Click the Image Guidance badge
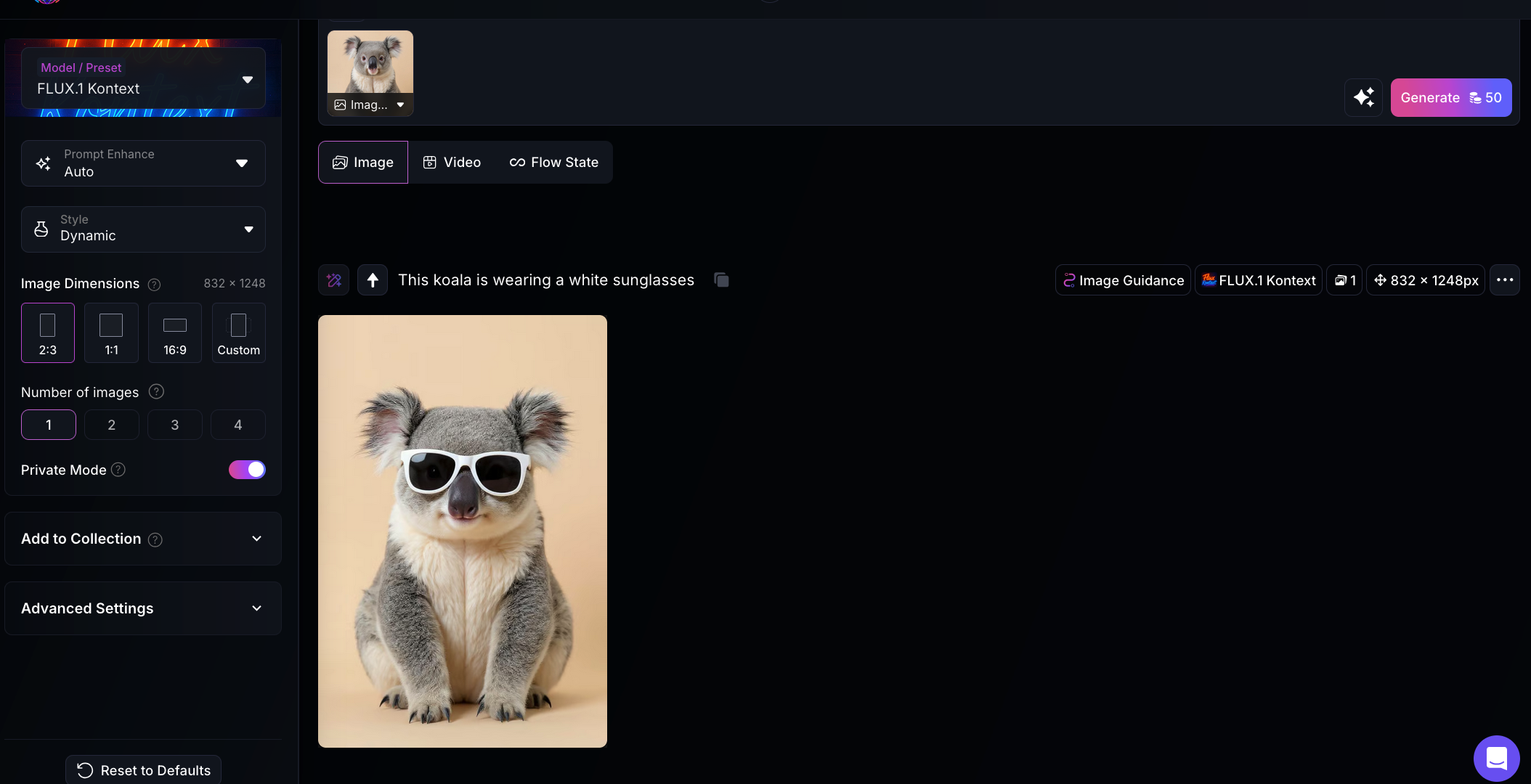 (x=1123, y=280)
